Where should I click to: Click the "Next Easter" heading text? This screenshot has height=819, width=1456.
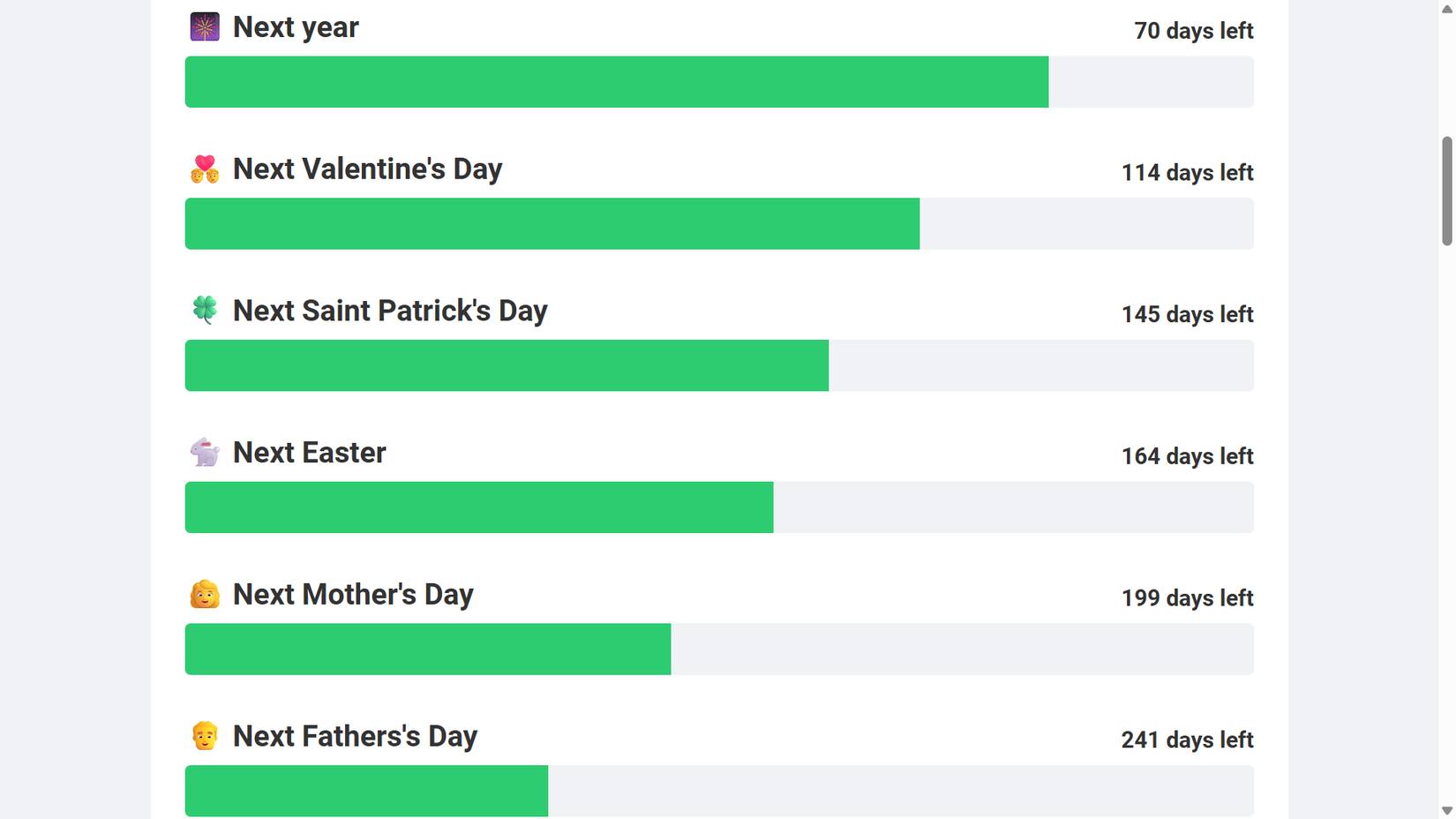coord(309,453)
